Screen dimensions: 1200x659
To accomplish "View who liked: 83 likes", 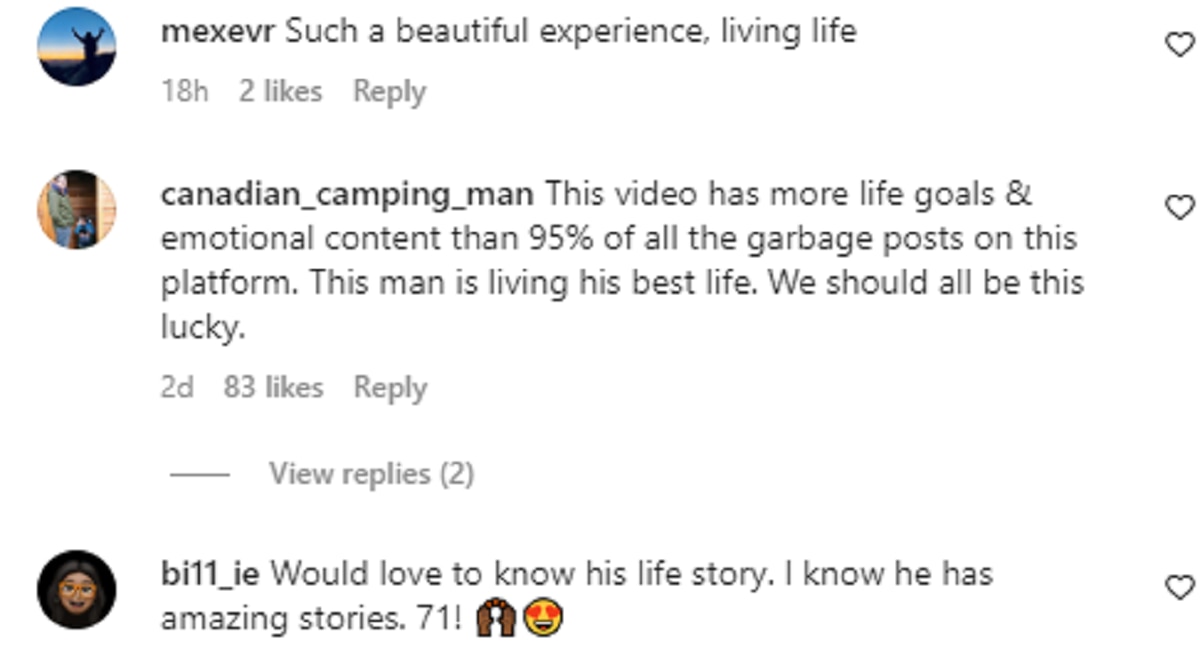I will pos(273,387).
